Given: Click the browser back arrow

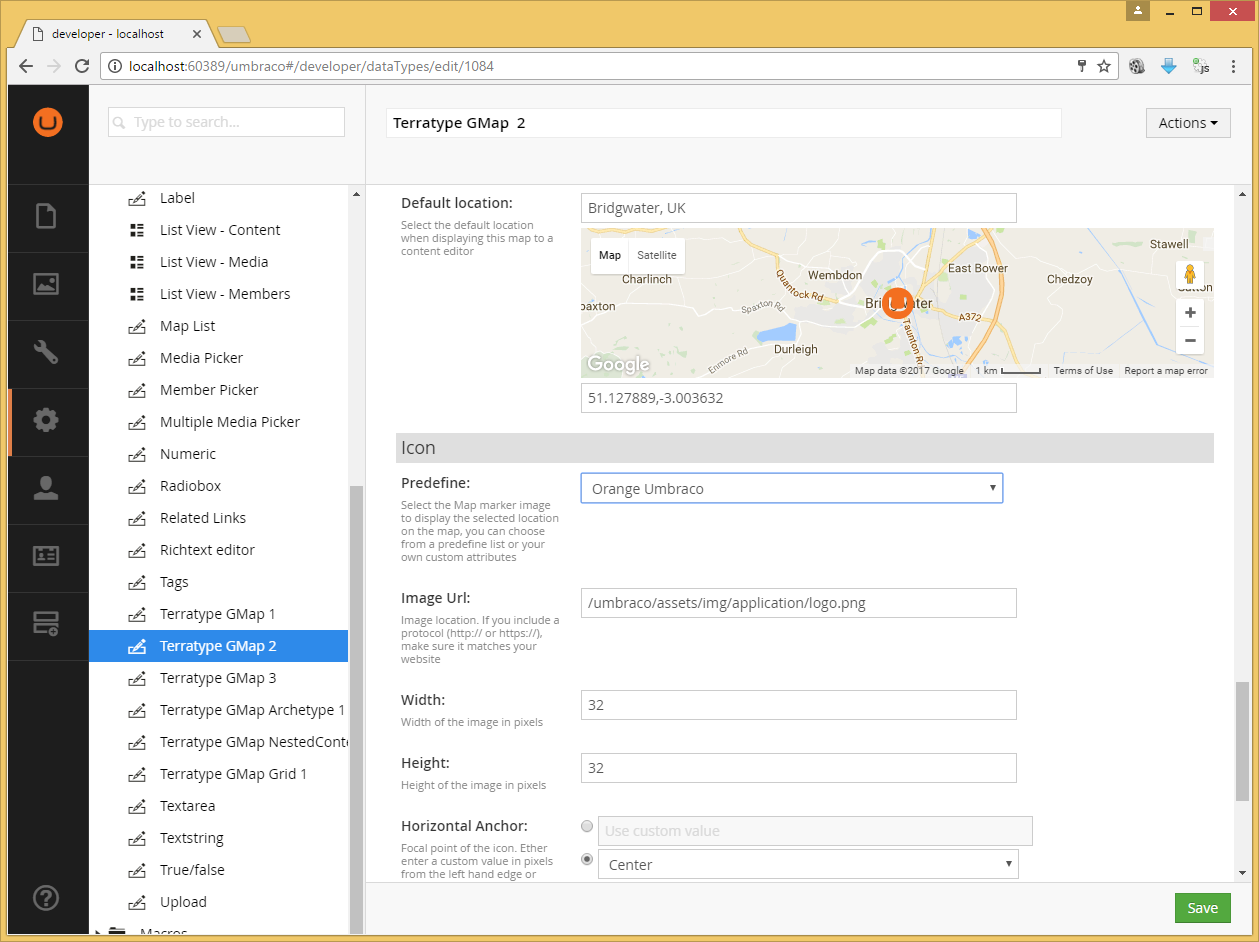Looking at the screenshot, I should tap(26, 66).
